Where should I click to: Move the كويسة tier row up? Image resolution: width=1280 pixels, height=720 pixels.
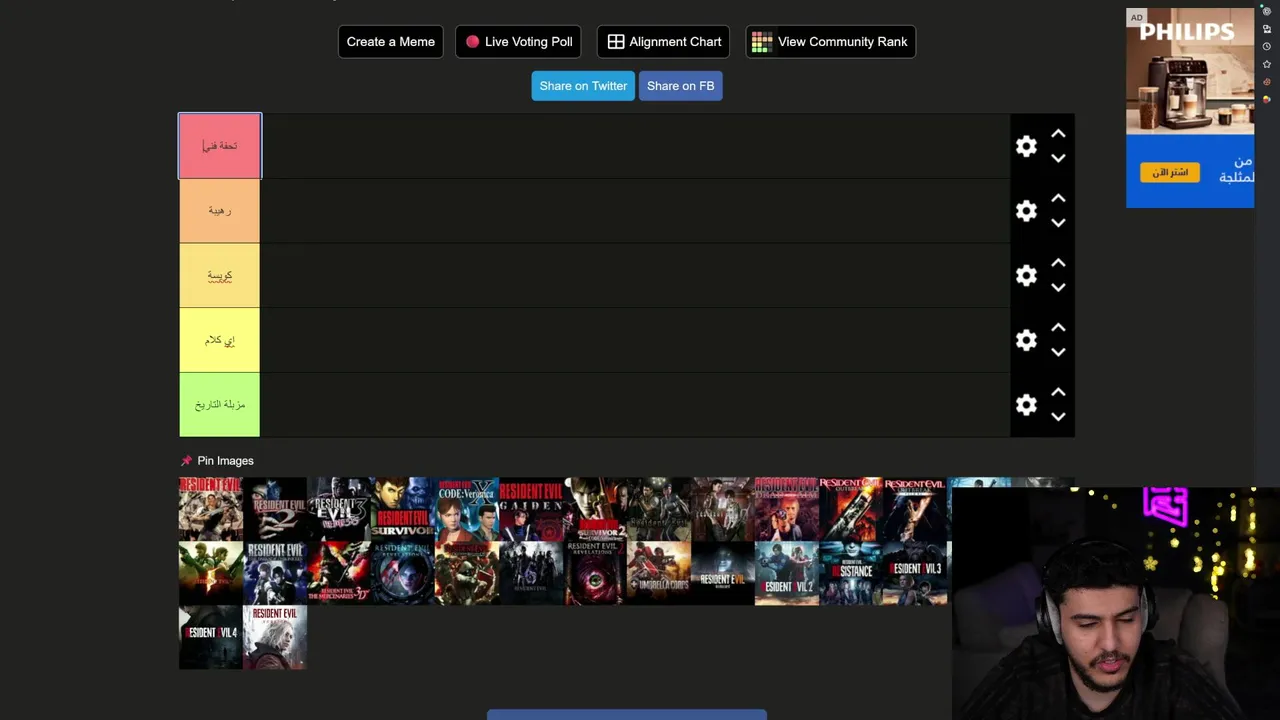coord(1058,263)
